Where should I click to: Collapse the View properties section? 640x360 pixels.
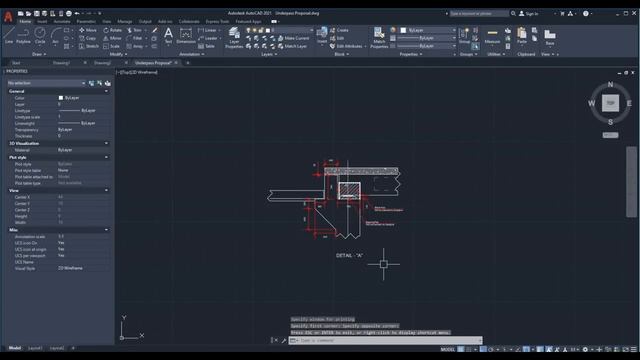pos(107,190)
